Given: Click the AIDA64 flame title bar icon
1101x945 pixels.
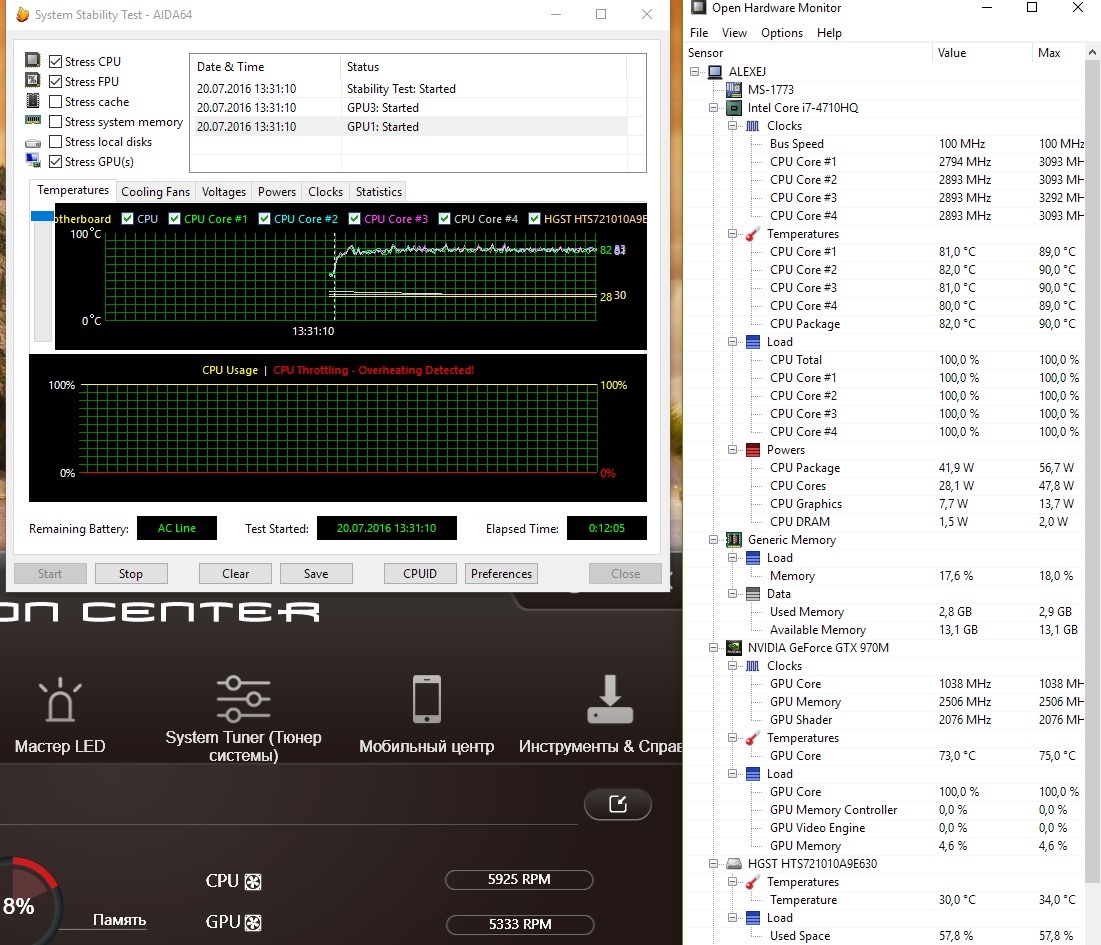Looking at the screenshot, I should coord(22,14).
